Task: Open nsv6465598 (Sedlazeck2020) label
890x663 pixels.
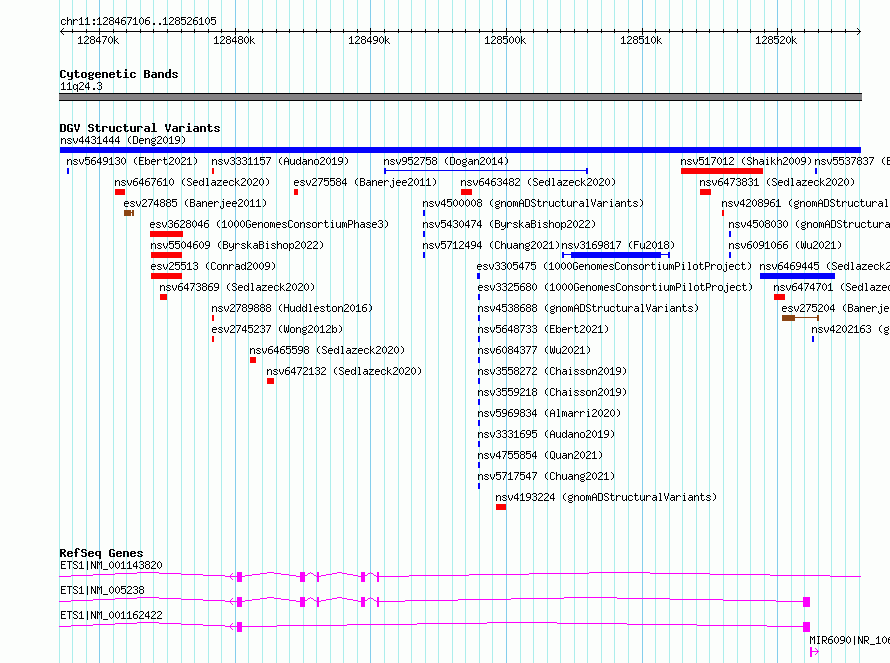Action: [327, 350]
